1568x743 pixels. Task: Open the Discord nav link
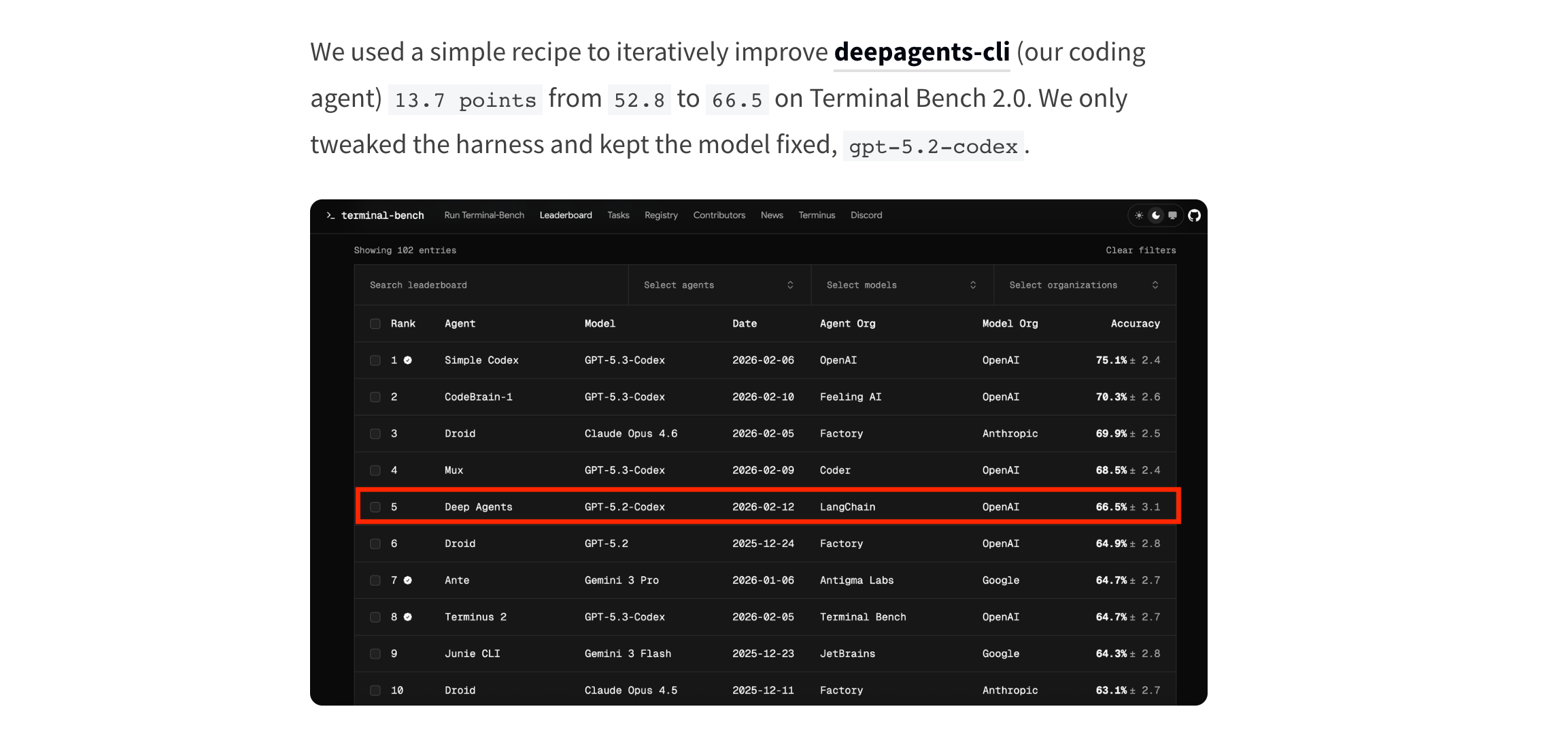[x=866, y=216]
